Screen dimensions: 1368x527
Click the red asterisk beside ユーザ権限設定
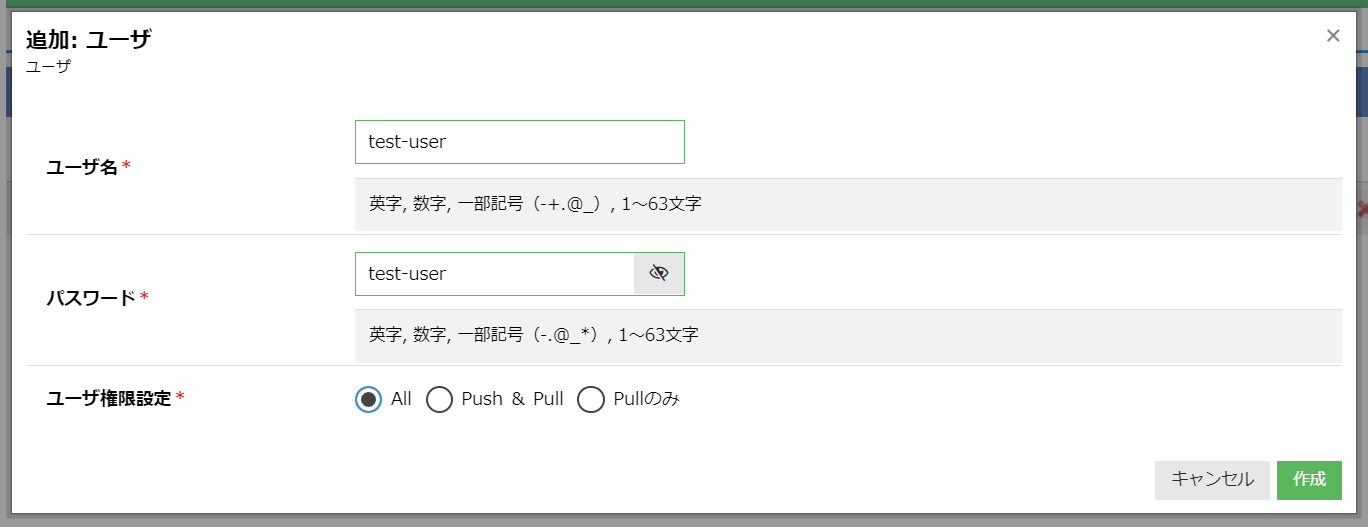[x=180, y=399]
